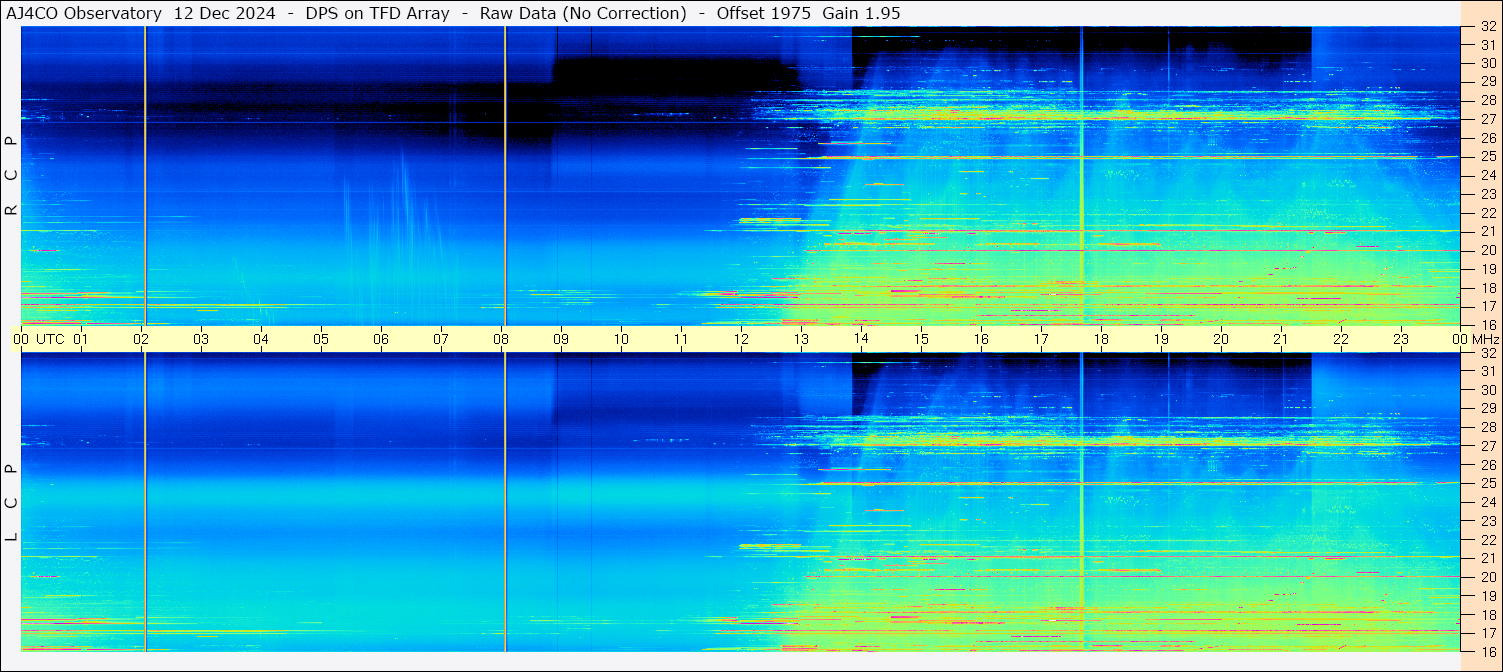Click the LCP vertical label of the lower spectrogram
Image resolution: width=1503 pixels, height=672 pixels.
pos(11,502)
